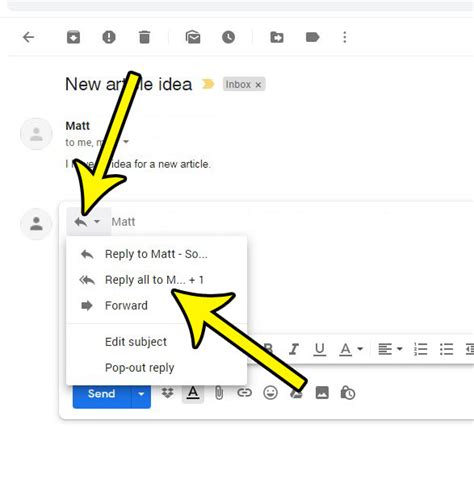474x499 pixels.
Task: Click the Matt recipient field
Action: [123, 222]
